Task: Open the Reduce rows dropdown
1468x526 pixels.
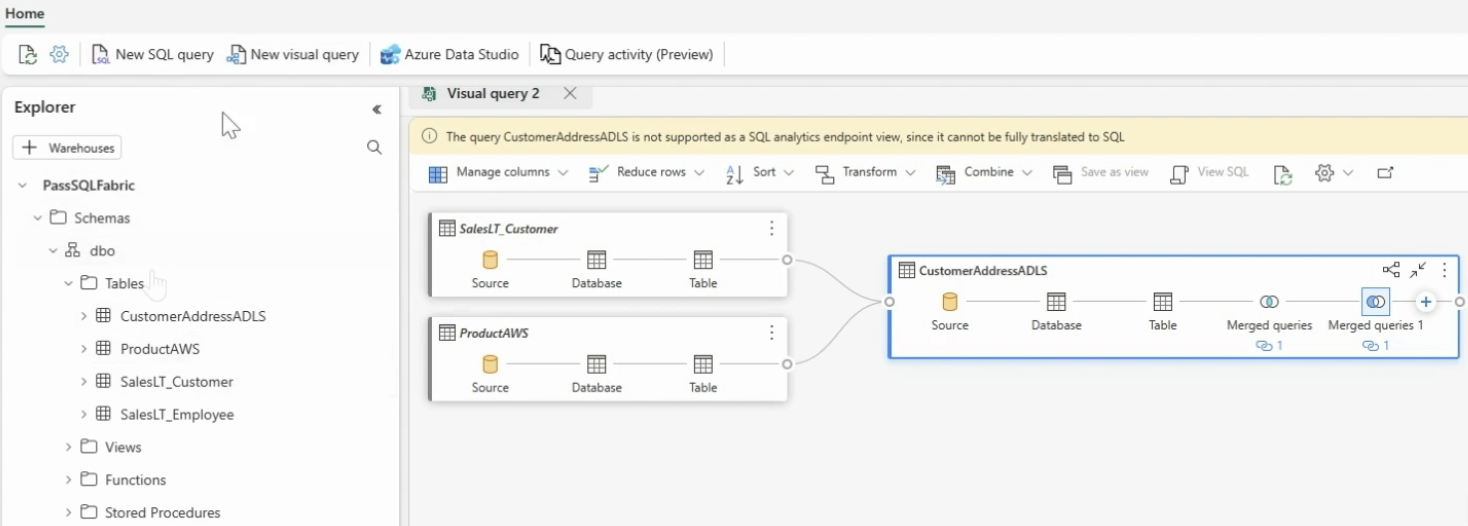Action: click(x=646, y=173)
